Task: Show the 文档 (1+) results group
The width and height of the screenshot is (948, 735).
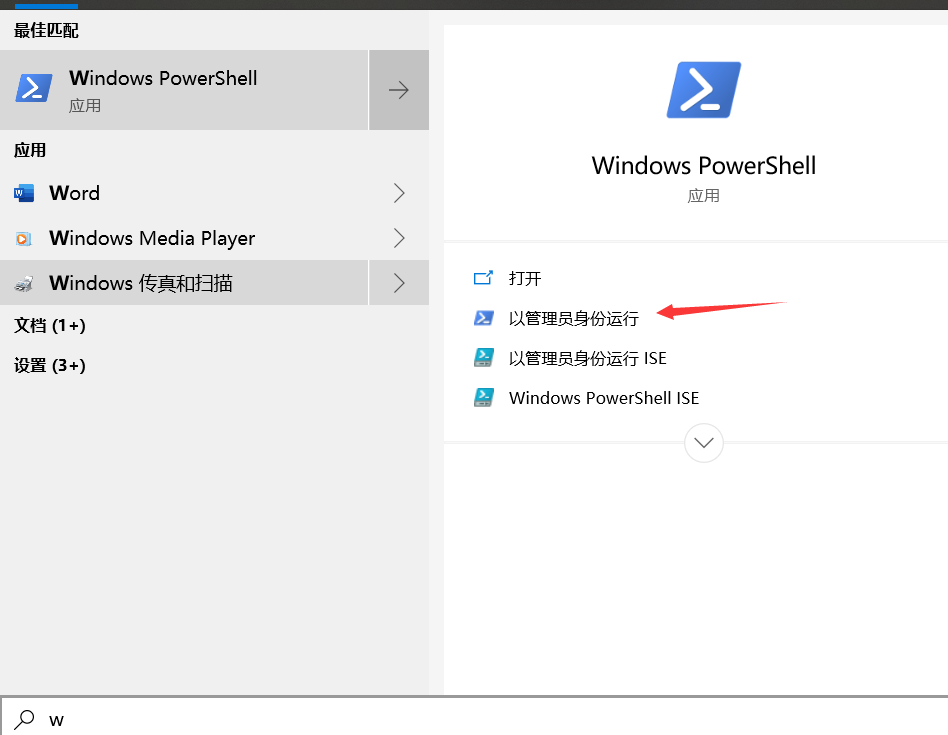Action: coord(50,326)
